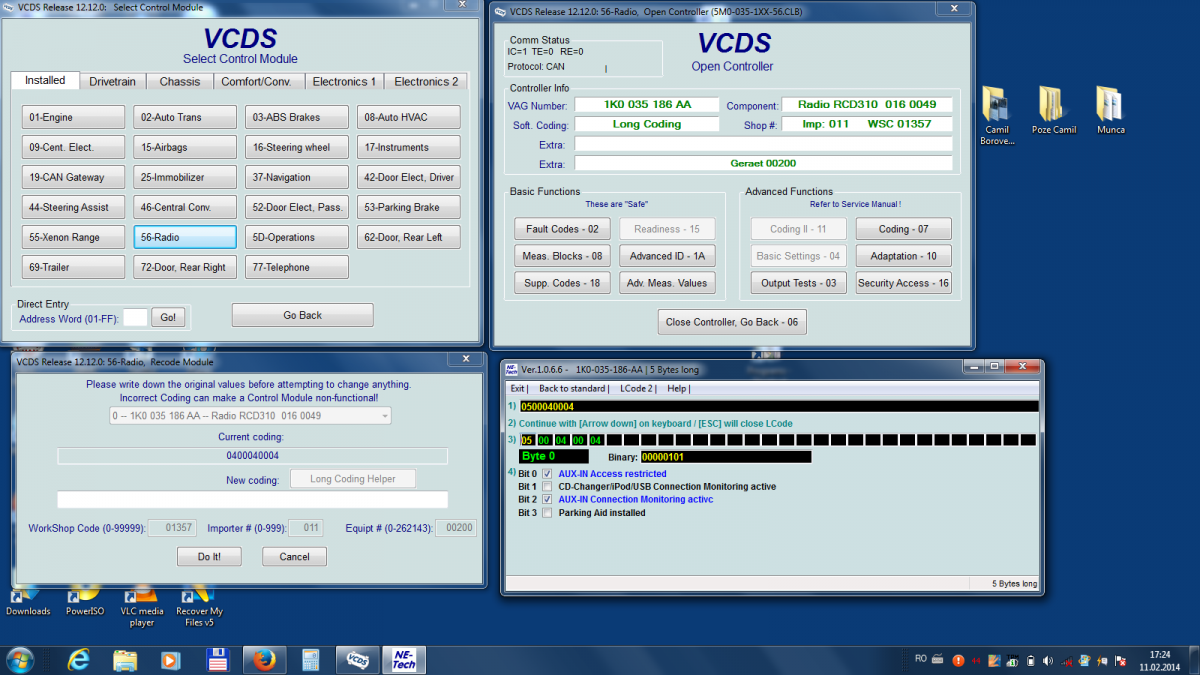Check Bit 1 CD-Changer/iPod/USB Connection Monitoring
Screen dimensions: 1200x675
547,487
